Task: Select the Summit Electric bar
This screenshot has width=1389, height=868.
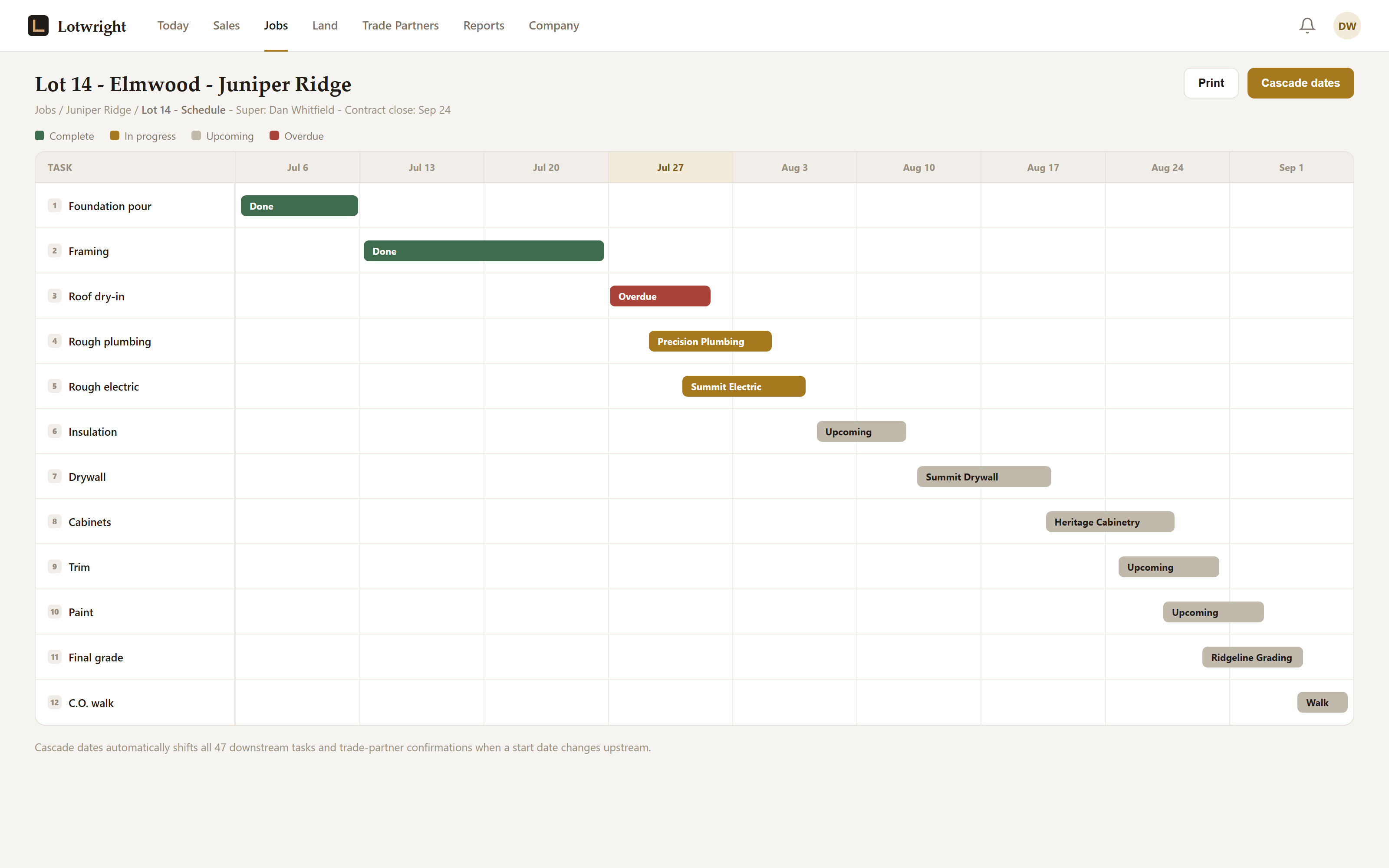Action: [744, 386]
